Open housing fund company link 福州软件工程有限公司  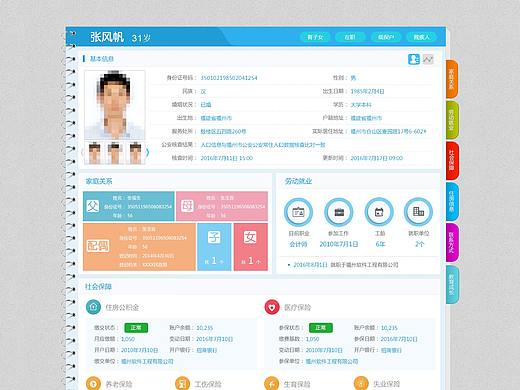[147, 361]
